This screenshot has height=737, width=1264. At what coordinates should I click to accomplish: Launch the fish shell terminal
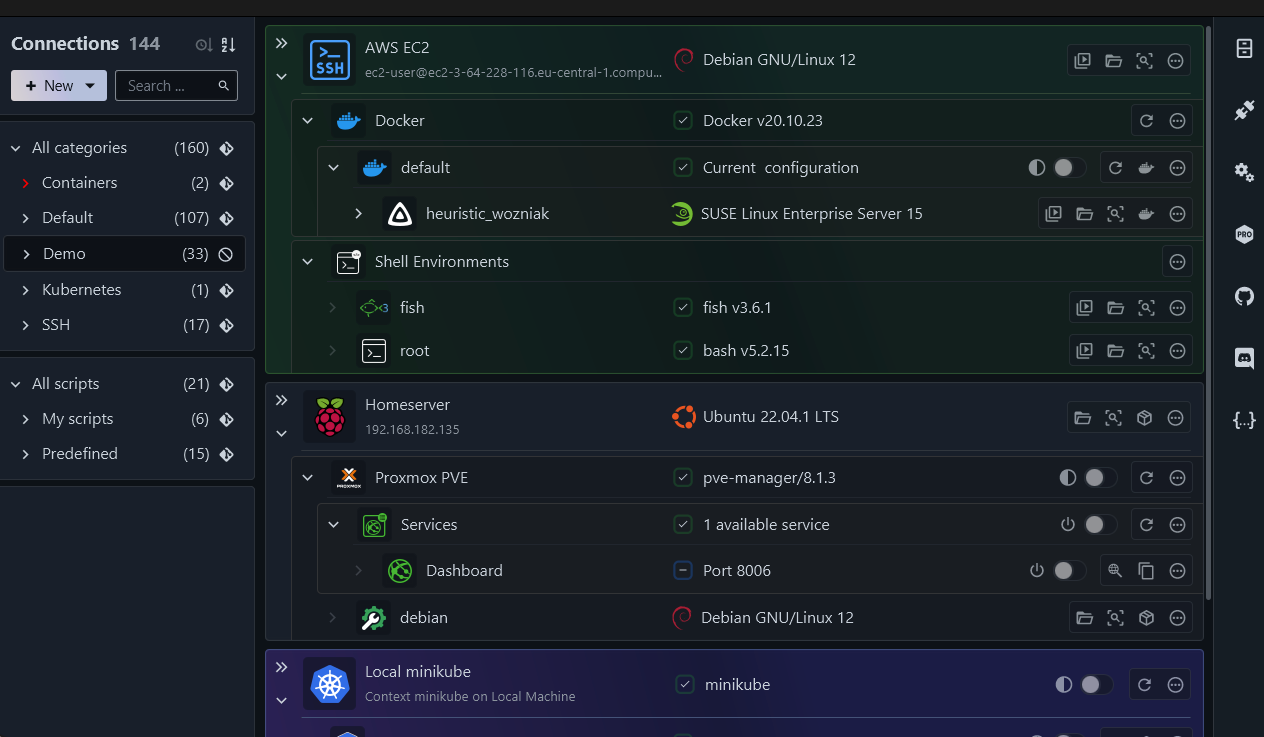point(1084,308)
